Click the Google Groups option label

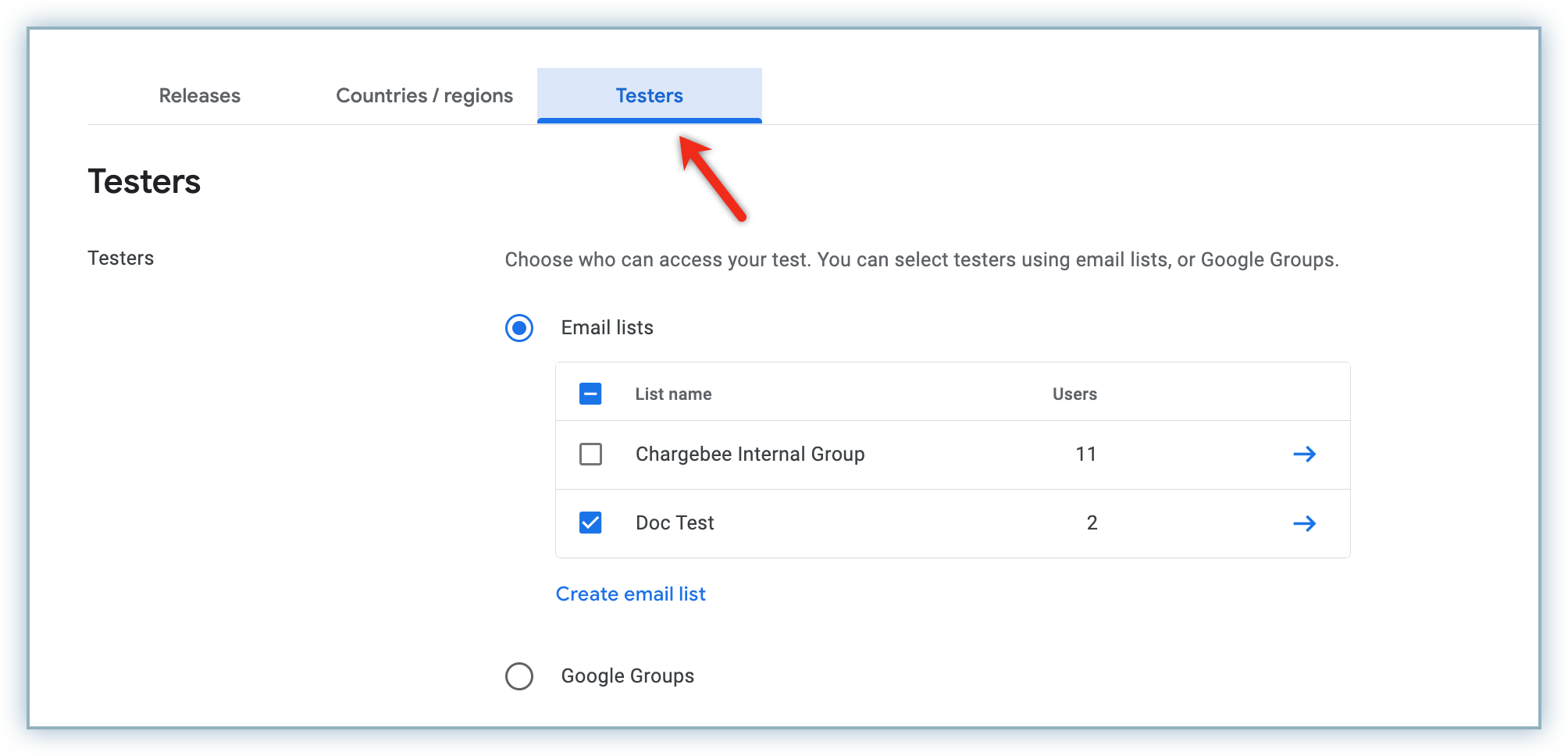pyautogui.click(x=627, y=676)
